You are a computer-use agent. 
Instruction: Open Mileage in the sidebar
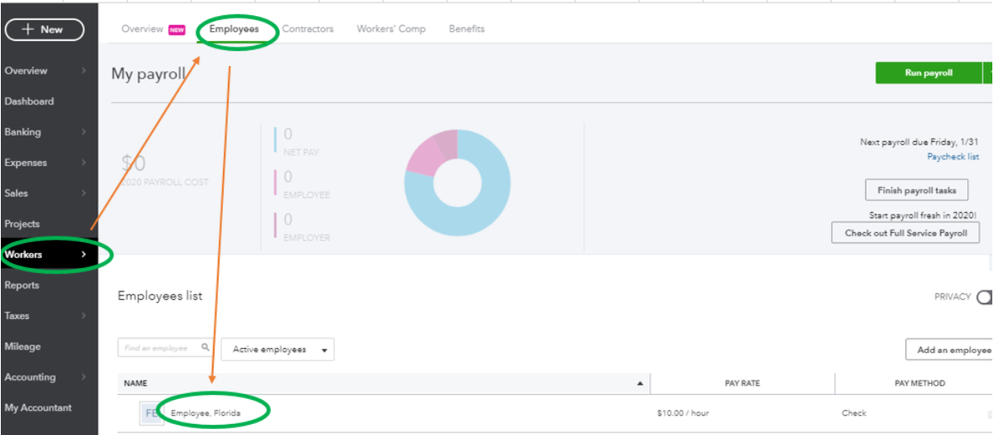click(22, 346)
